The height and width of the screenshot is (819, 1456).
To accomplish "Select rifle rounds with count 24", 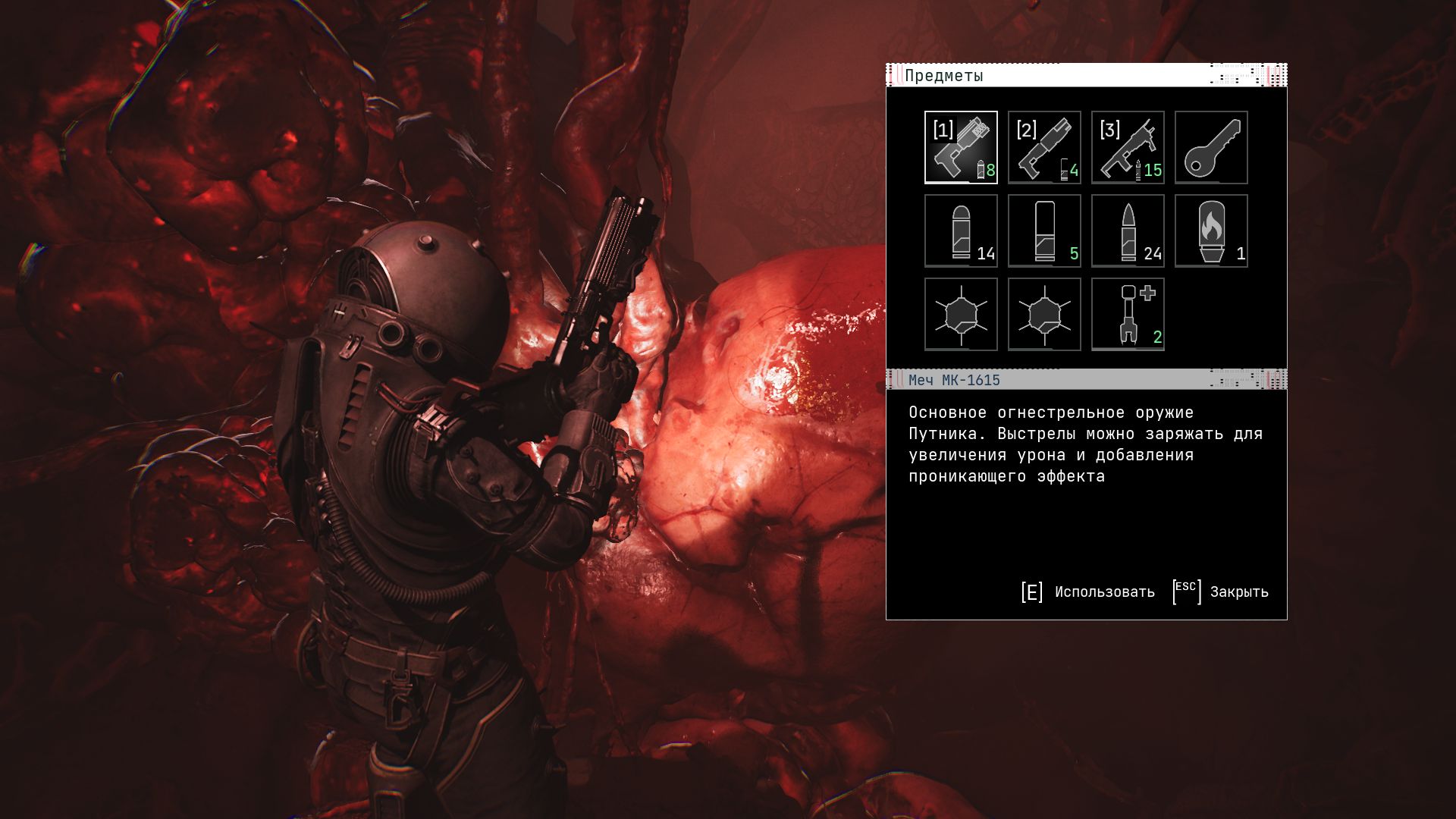I will tap(1127, 231).
